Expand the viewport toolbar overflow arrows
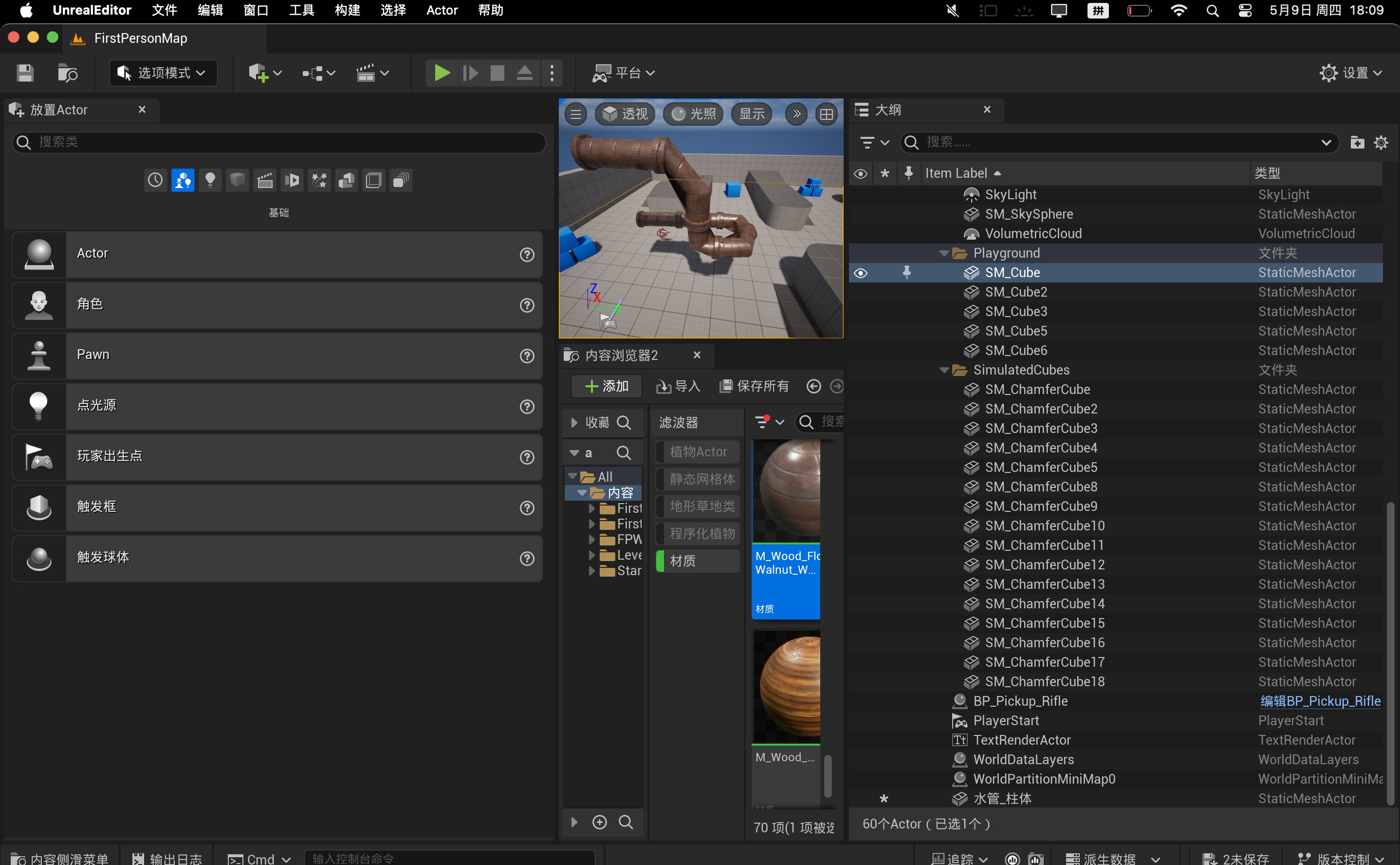1400x865 pixels. (796, 114)
